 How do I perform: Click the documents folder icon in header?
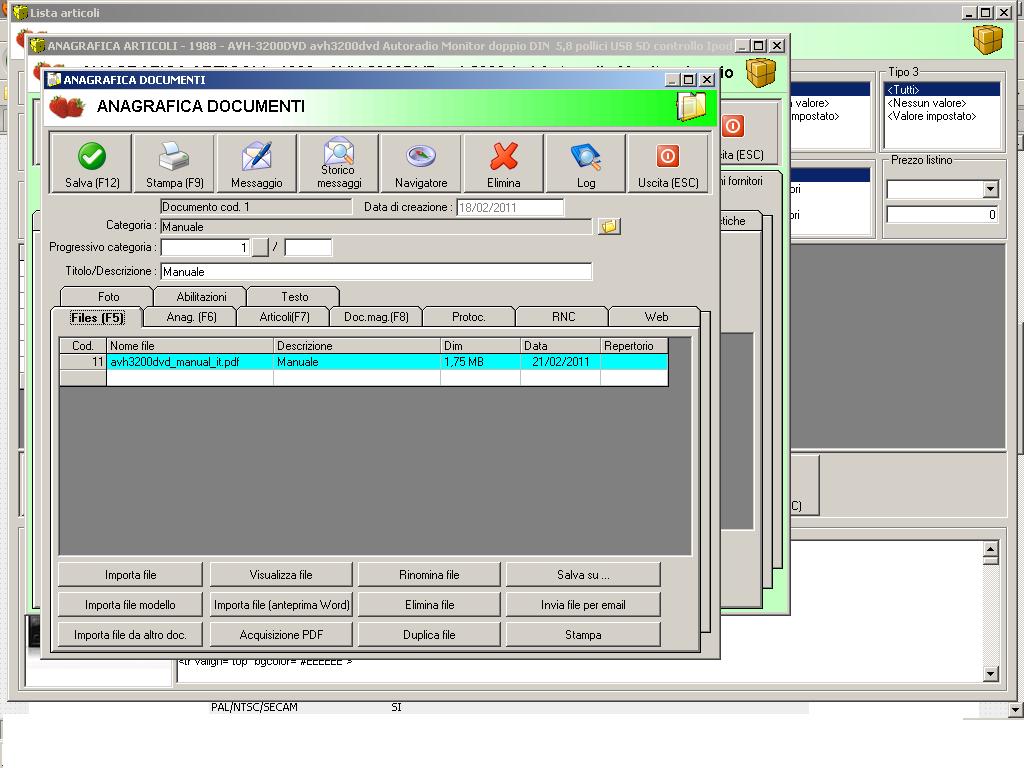coord(691,106)
